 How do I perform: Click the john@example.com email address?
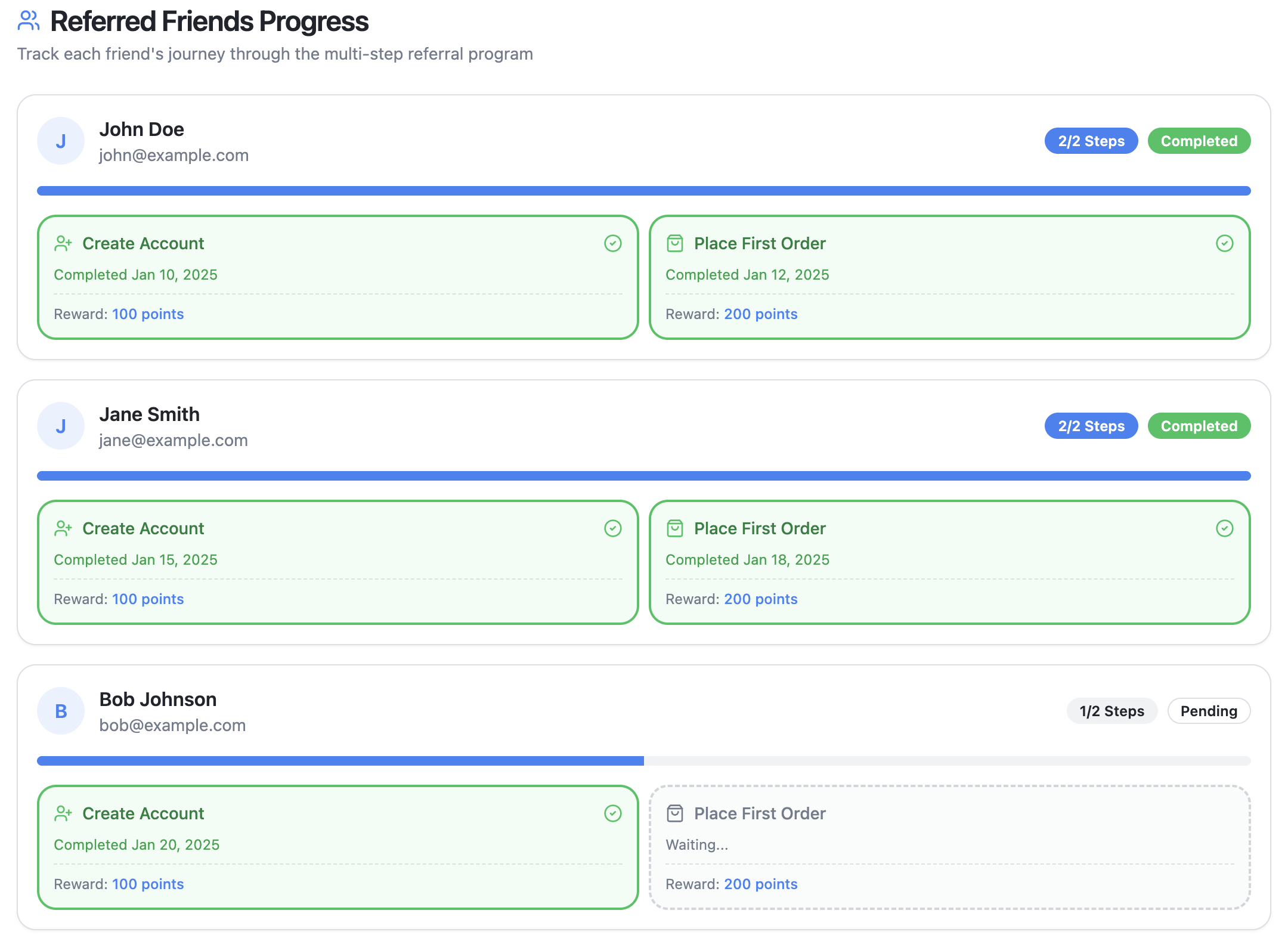(x=174, y=156)
